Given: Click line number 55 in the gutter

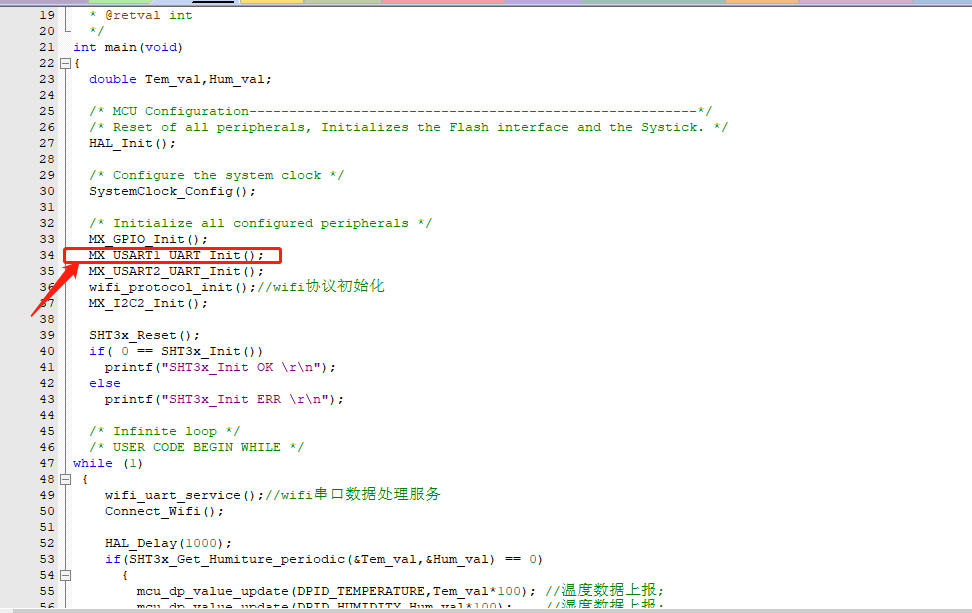Looking at the screenshot, I should 47,591.
